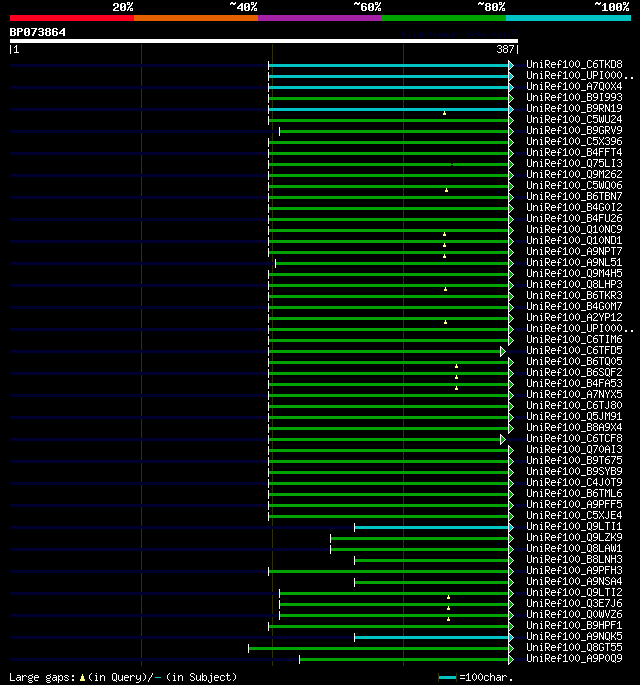
Task: Select the UniRef100_A7NYX5 label
Action: [x=574, y=394]
